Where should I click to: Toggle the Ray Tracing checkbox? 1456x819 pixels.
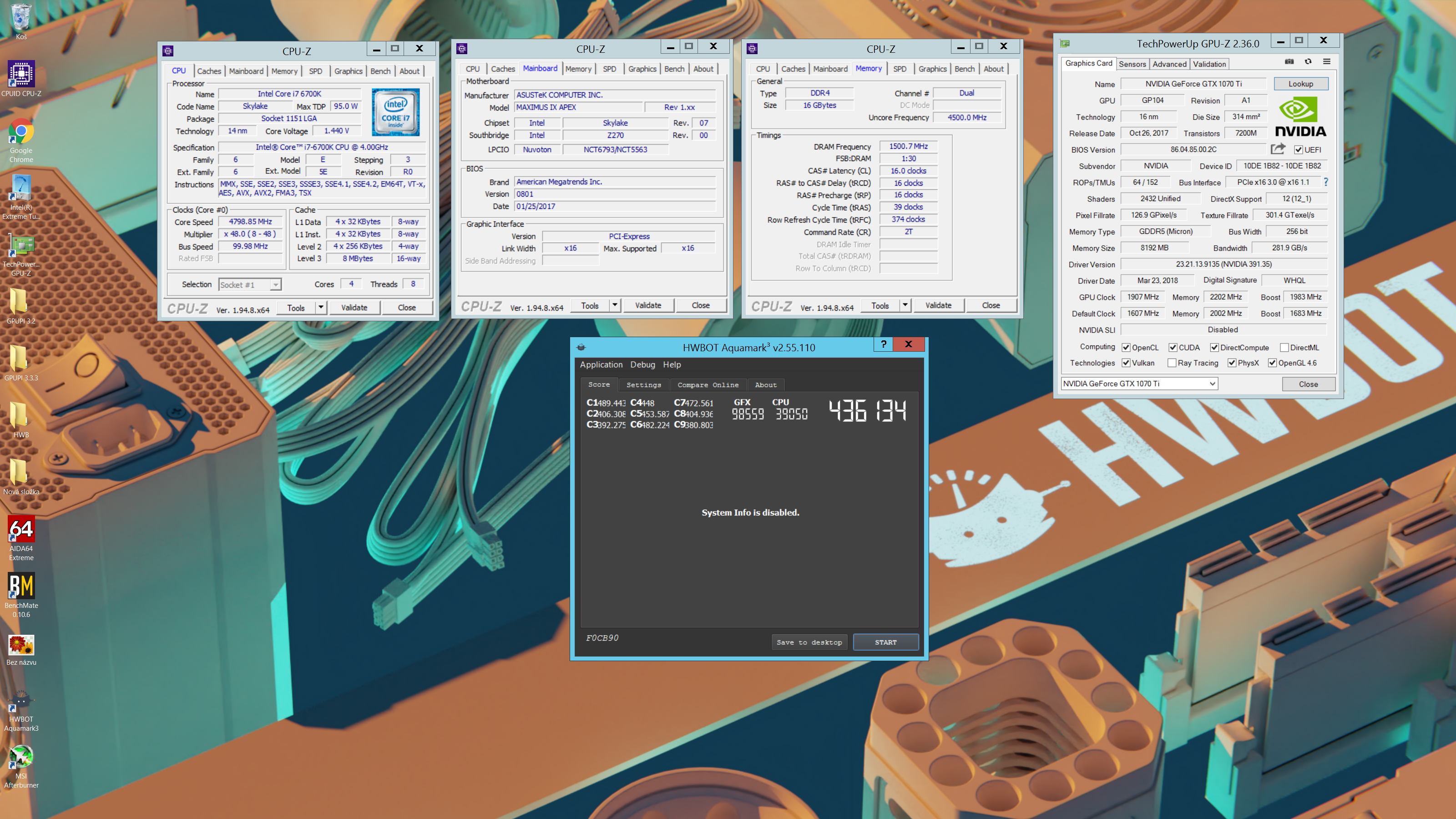click(1172, 363)
